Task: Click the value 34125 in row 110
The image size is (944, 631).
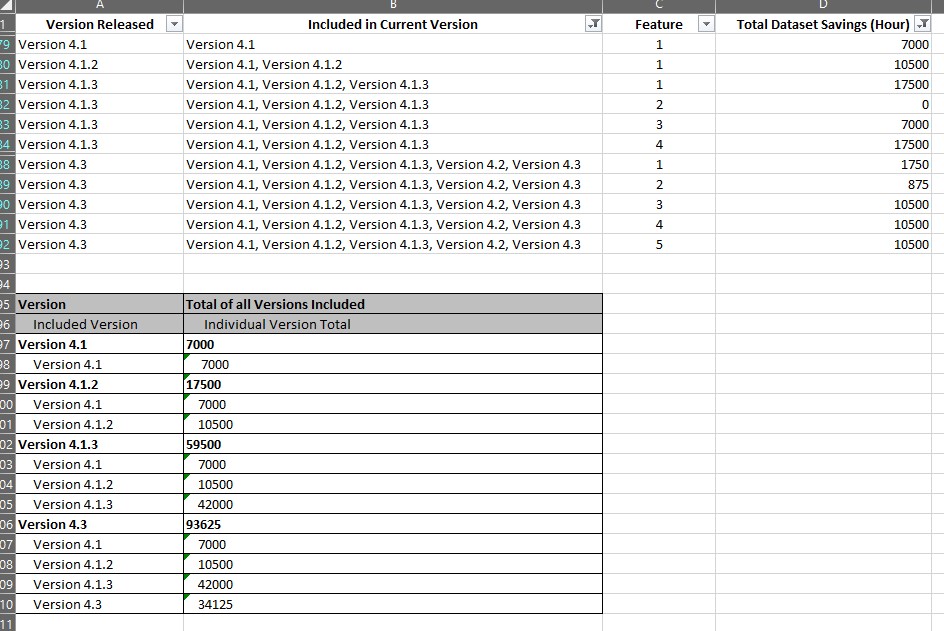Action: [393, 605]
